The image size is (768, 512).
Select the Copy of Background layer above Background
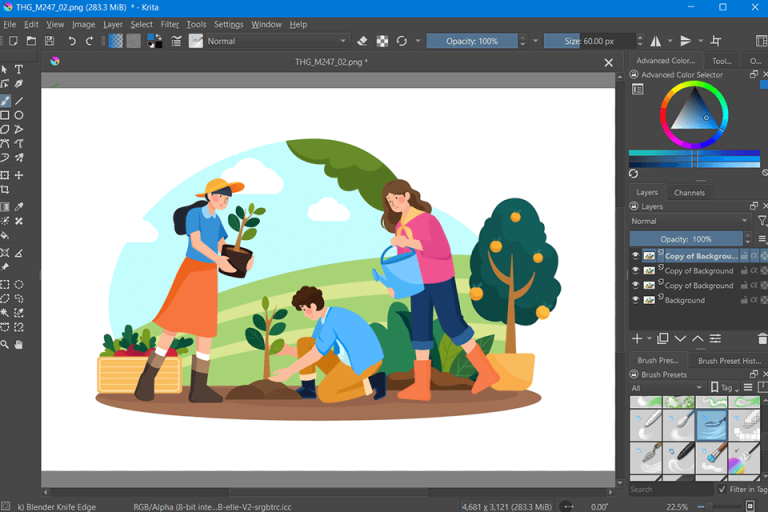698,285
